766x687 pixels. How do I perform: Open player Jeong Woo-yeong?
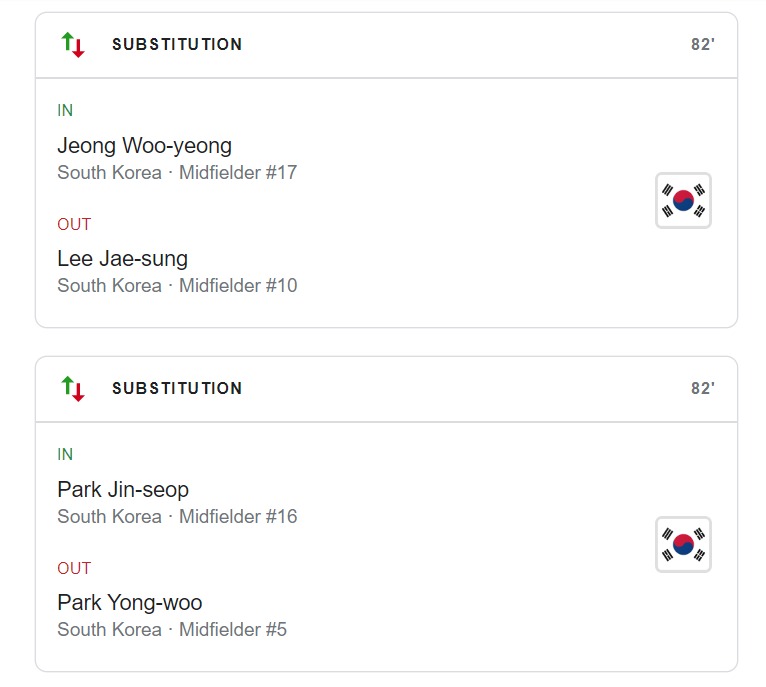pyautogui.click(x=144, y=146)
